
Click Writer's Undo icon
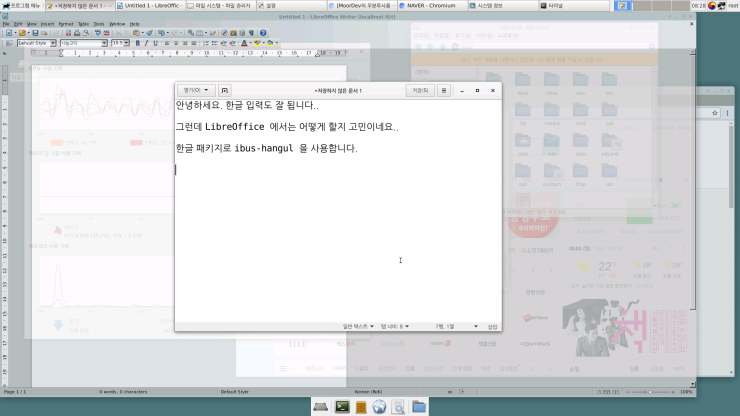(161, 33)
